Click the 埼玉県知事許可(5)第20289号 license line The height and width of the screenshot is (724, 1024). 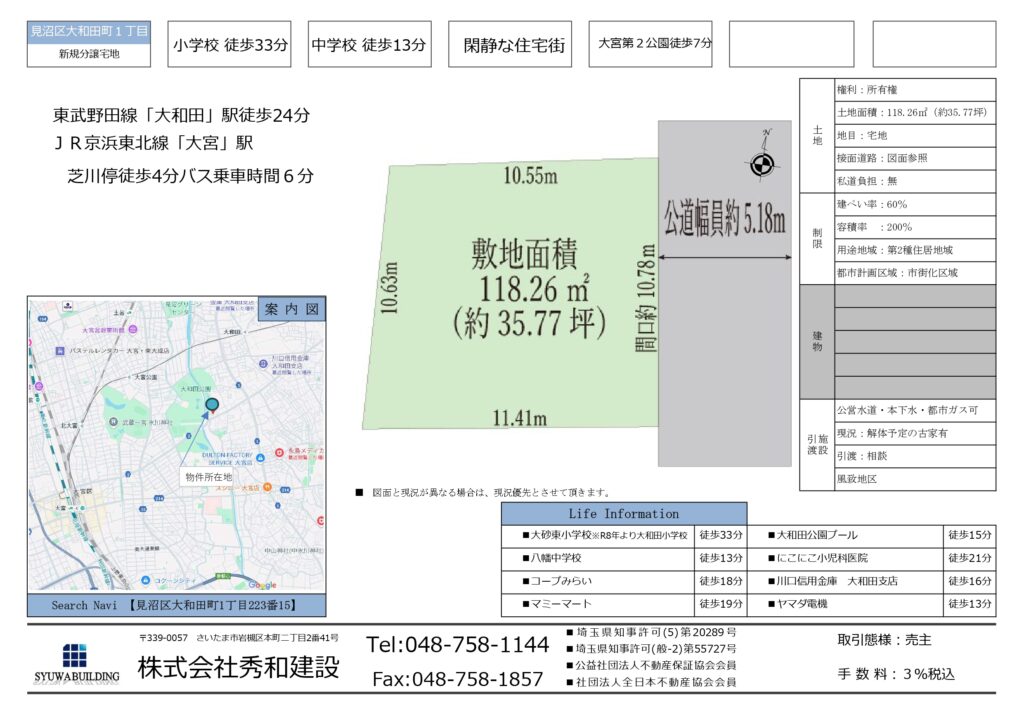[x=652, y=633]
